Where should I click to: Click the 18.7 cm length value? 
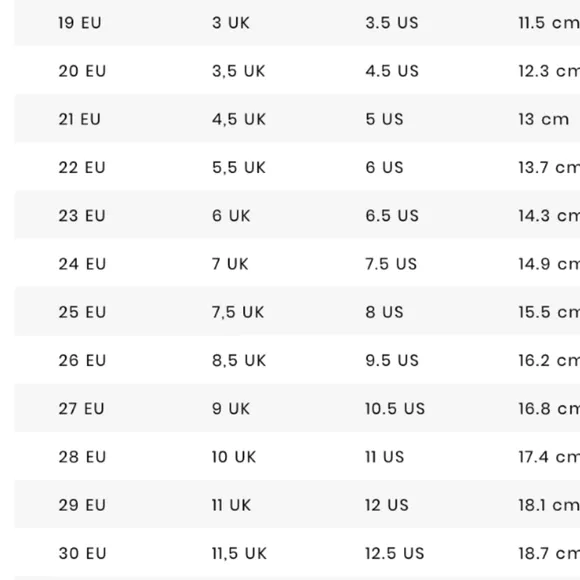pyautogui.click(x=549, y=554)
